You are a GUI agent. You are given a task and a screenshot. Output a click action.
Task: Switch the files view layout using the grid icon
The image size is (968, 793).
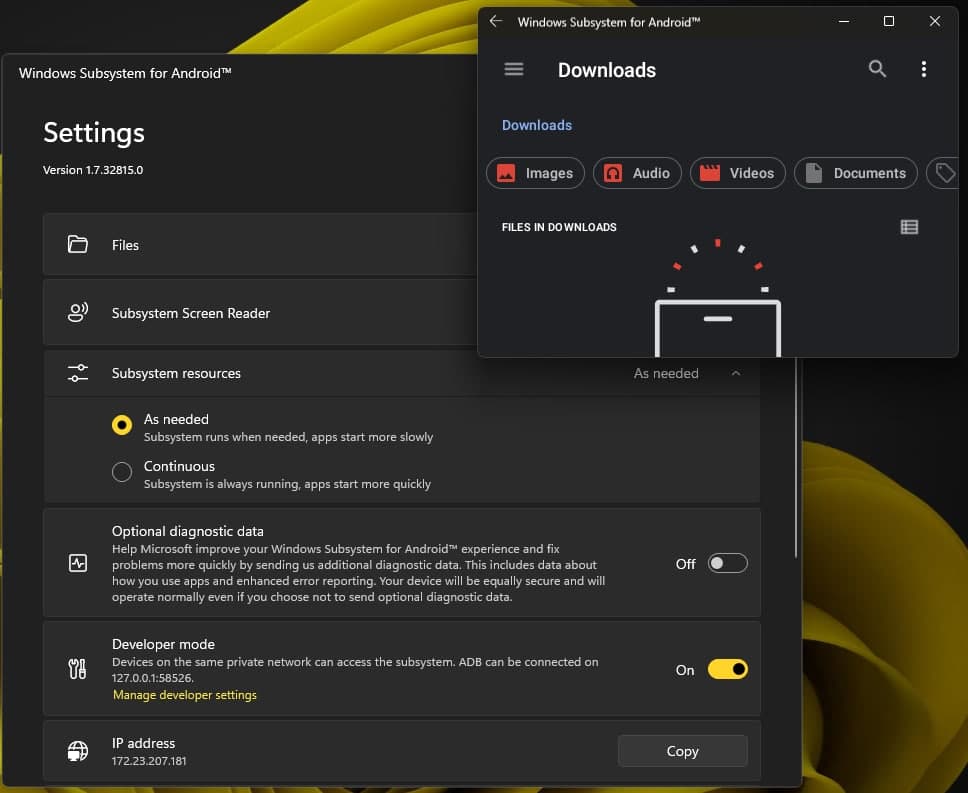coord(909,227)
